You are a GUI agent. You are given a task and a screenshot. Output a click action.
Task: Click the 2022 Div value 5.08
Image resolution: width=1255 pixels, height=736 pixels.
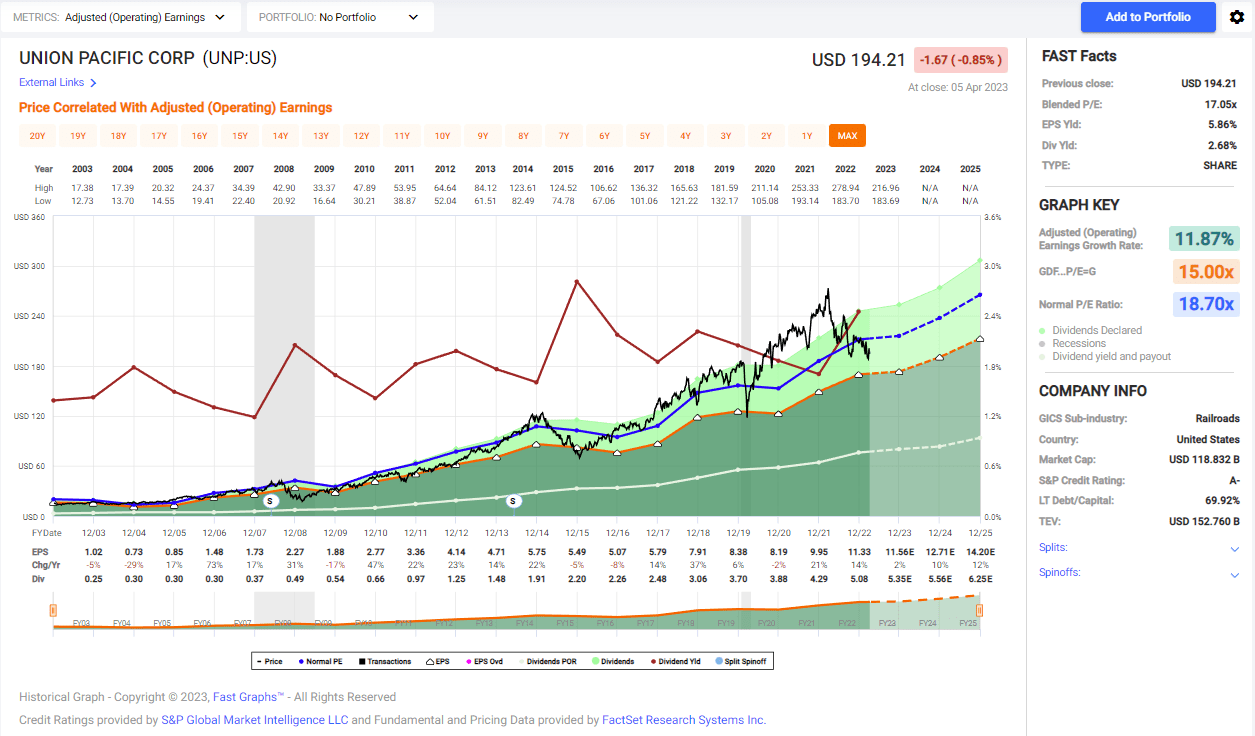860,578
